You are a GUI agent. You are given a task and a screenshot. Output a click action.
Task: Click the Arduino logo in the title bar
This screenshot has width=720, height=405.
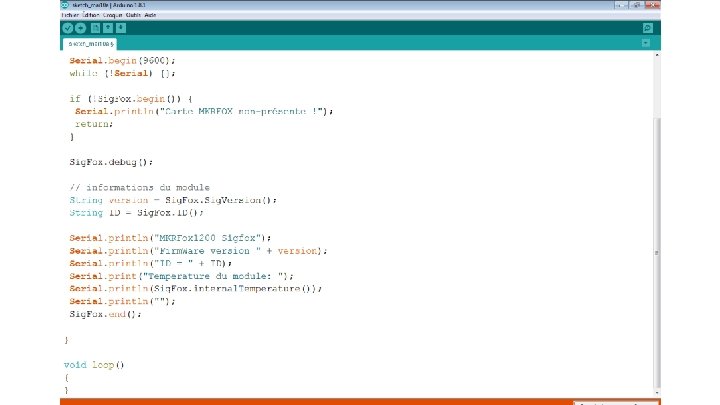(65, 5)
